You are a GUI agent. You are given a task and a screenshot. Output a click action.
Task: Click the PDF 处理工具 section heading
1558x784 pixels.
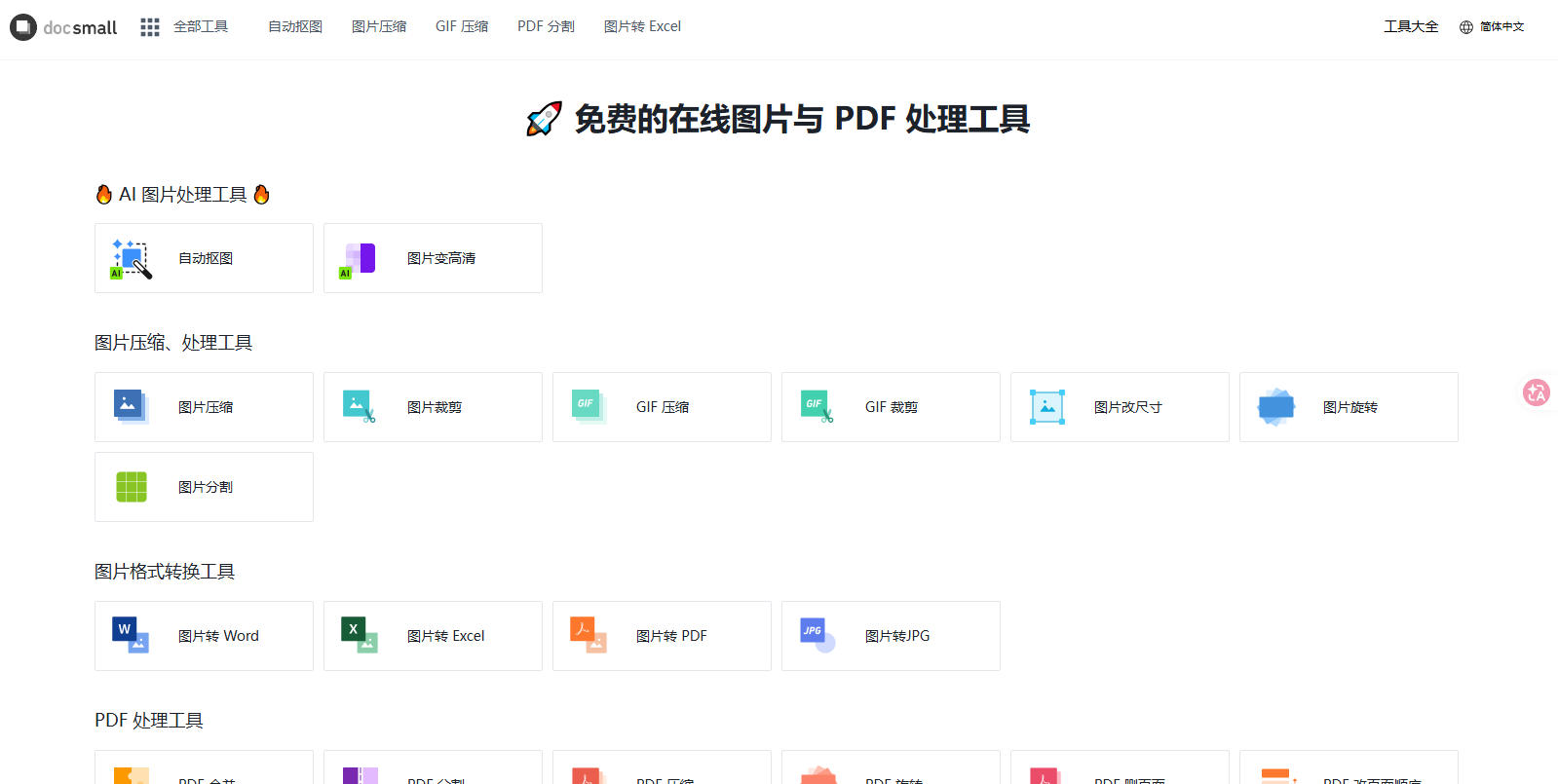pos(149,721)
